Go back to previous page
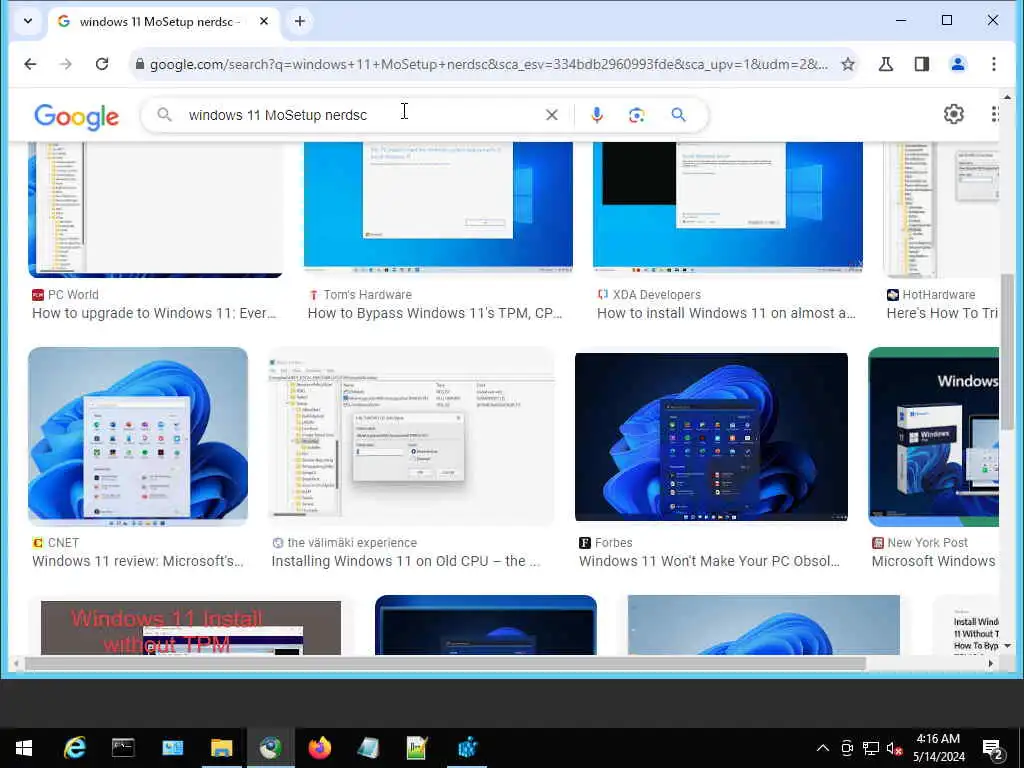The width and height of the screenshot is (1024, 768). (30, 64)
